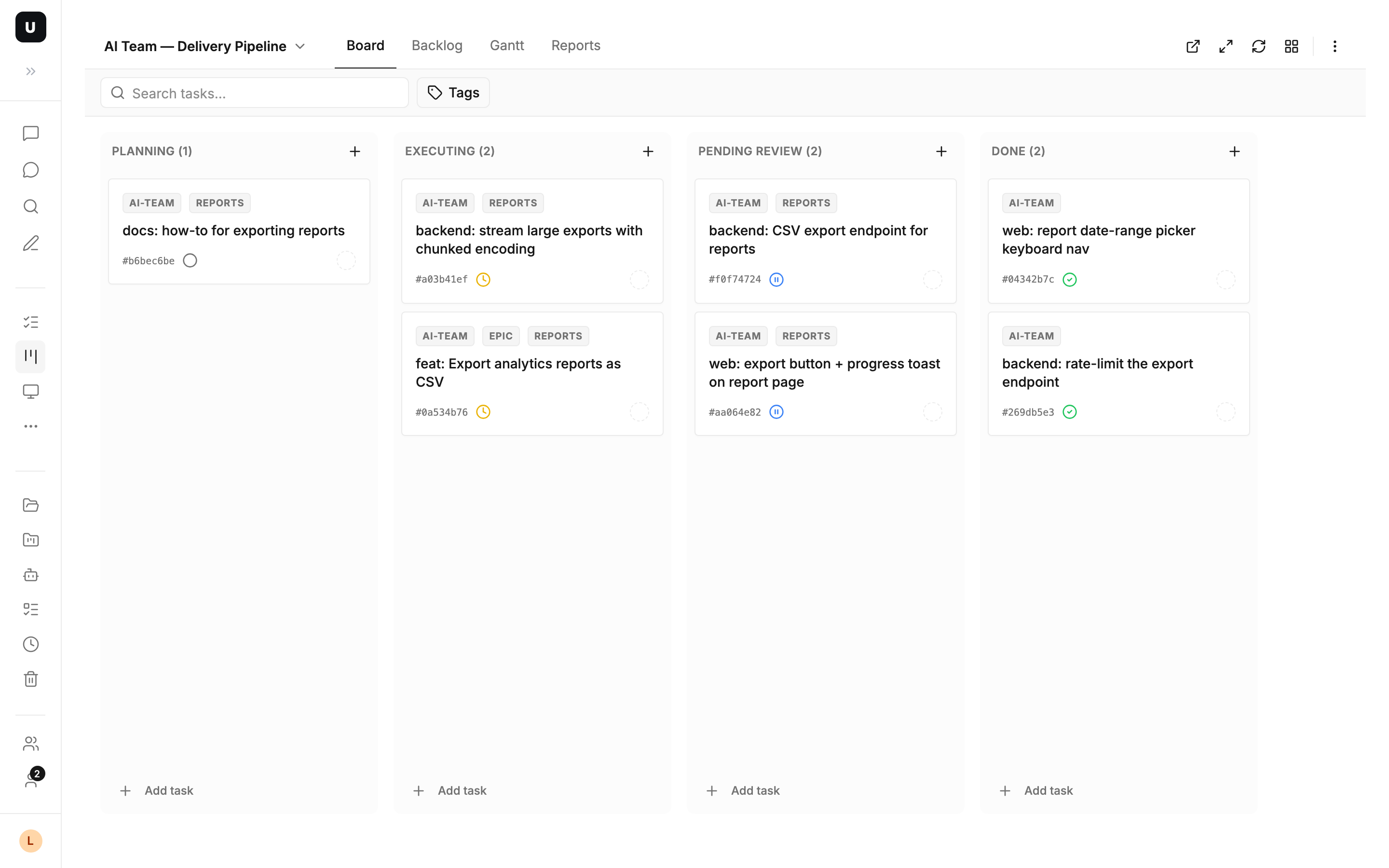Open the vertical three-dots menu
The width and height of the screenshot is (1389, 868).
click(1335, 46)
